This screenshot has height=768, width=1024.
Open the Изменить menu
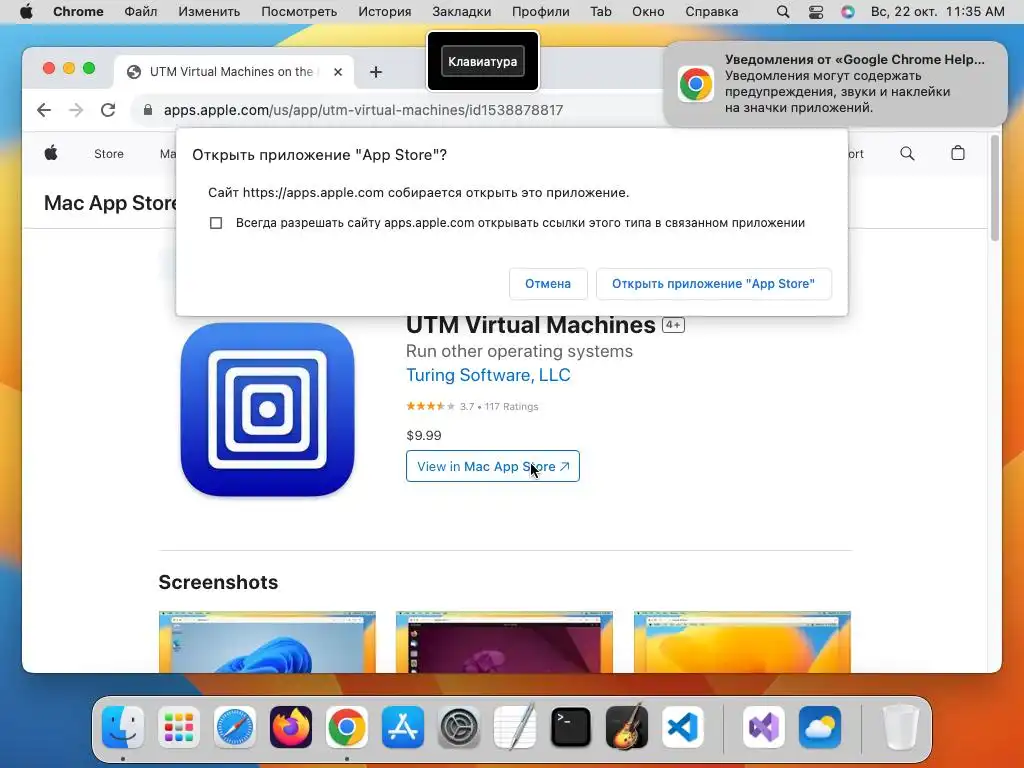[209, 12]
